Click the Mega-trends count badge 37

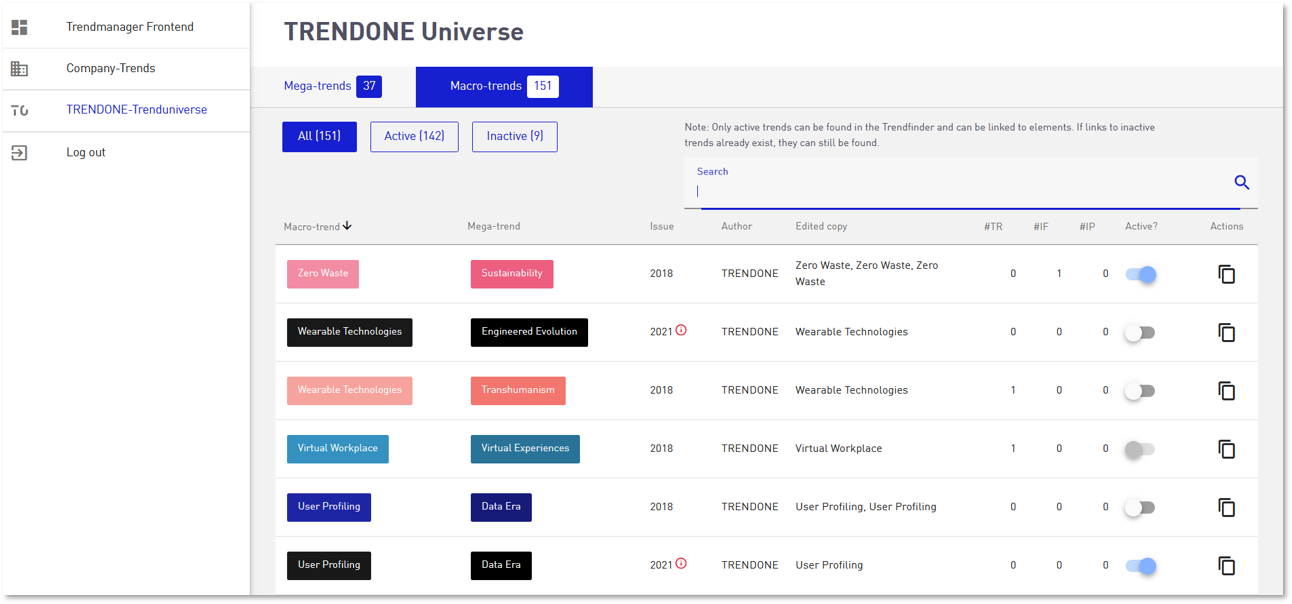[x=369, y=87]
